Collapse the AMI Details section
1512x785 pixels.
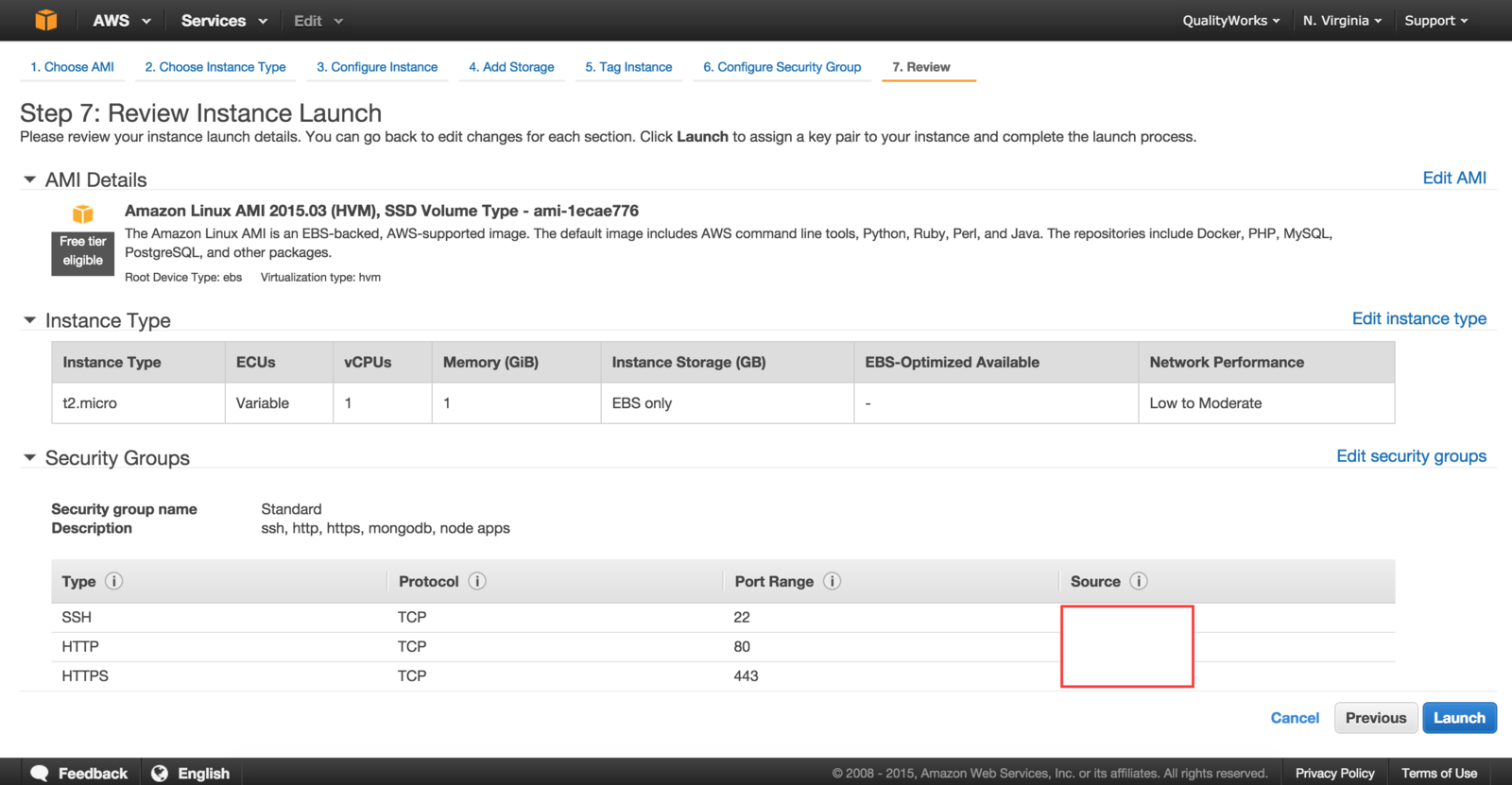(x=29, y=179)
